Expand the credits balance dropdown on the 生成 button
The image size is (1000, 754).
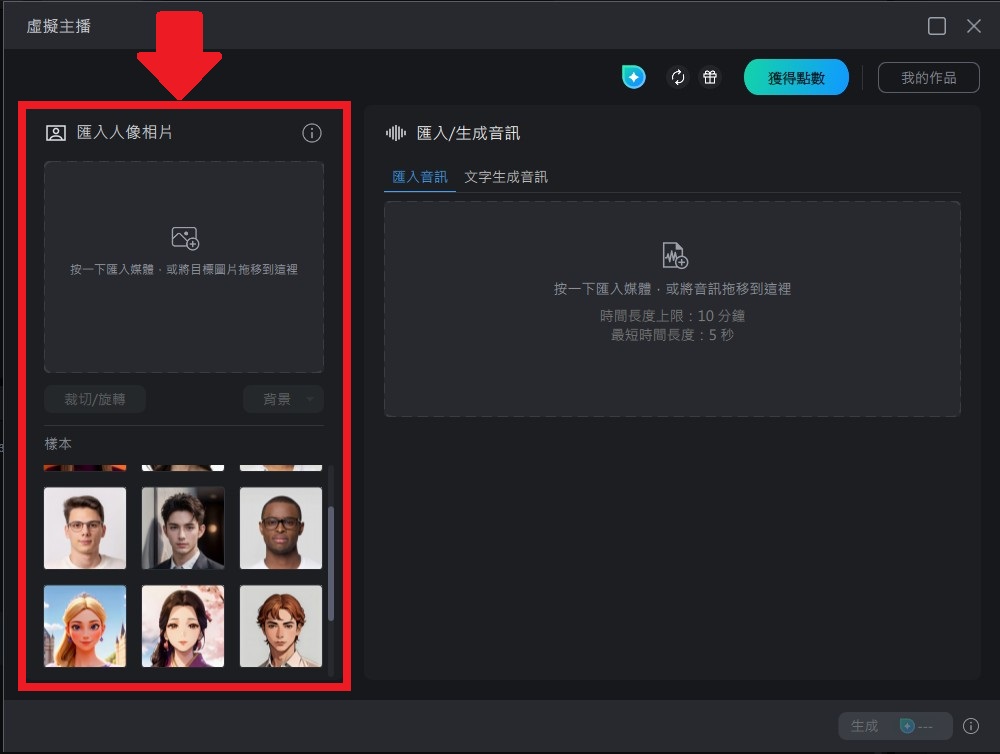925,726
